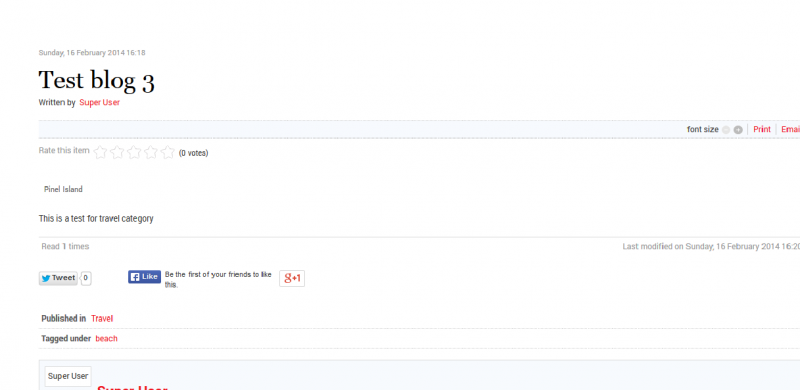Click the 'Published in' label

(64, 319)
